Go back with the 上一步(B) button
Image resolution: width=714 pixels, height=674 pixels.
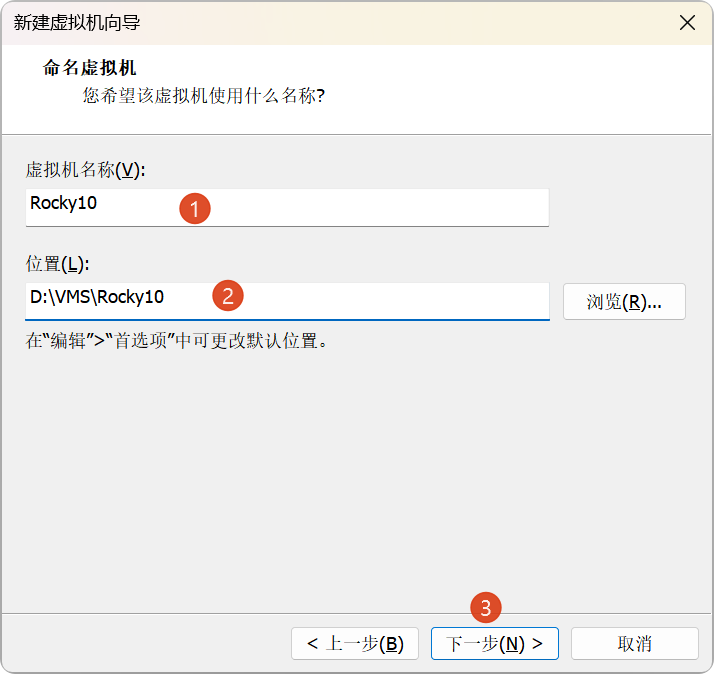click(355, 643)
